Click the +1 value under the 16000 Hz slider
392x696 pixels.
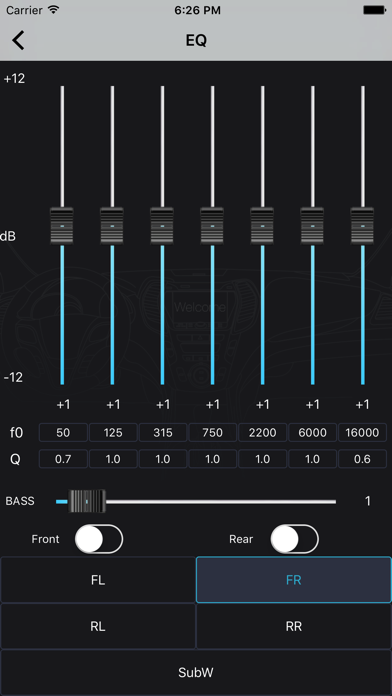click(362, 404)
